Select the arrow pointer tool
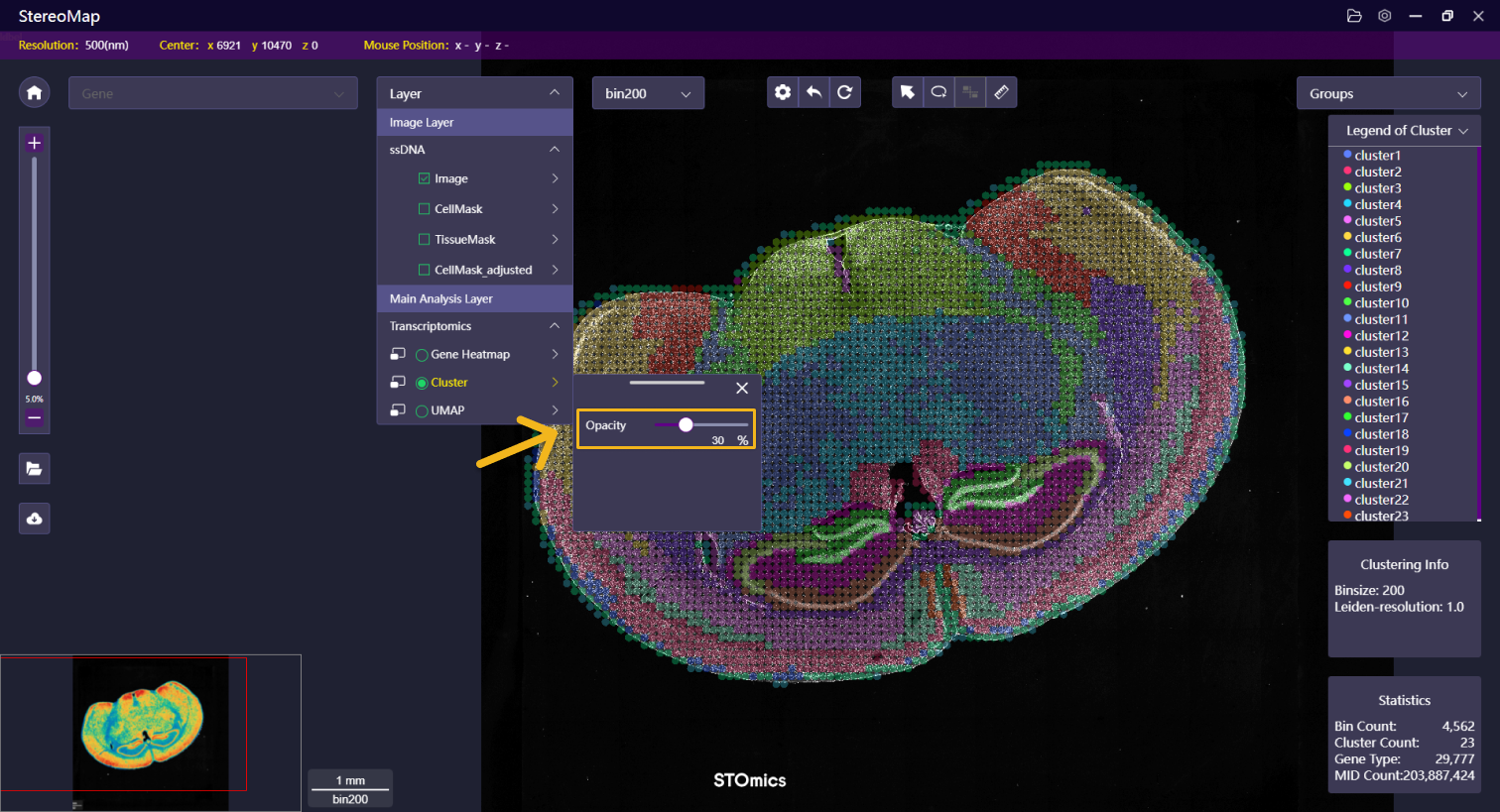 pos(907,92)
